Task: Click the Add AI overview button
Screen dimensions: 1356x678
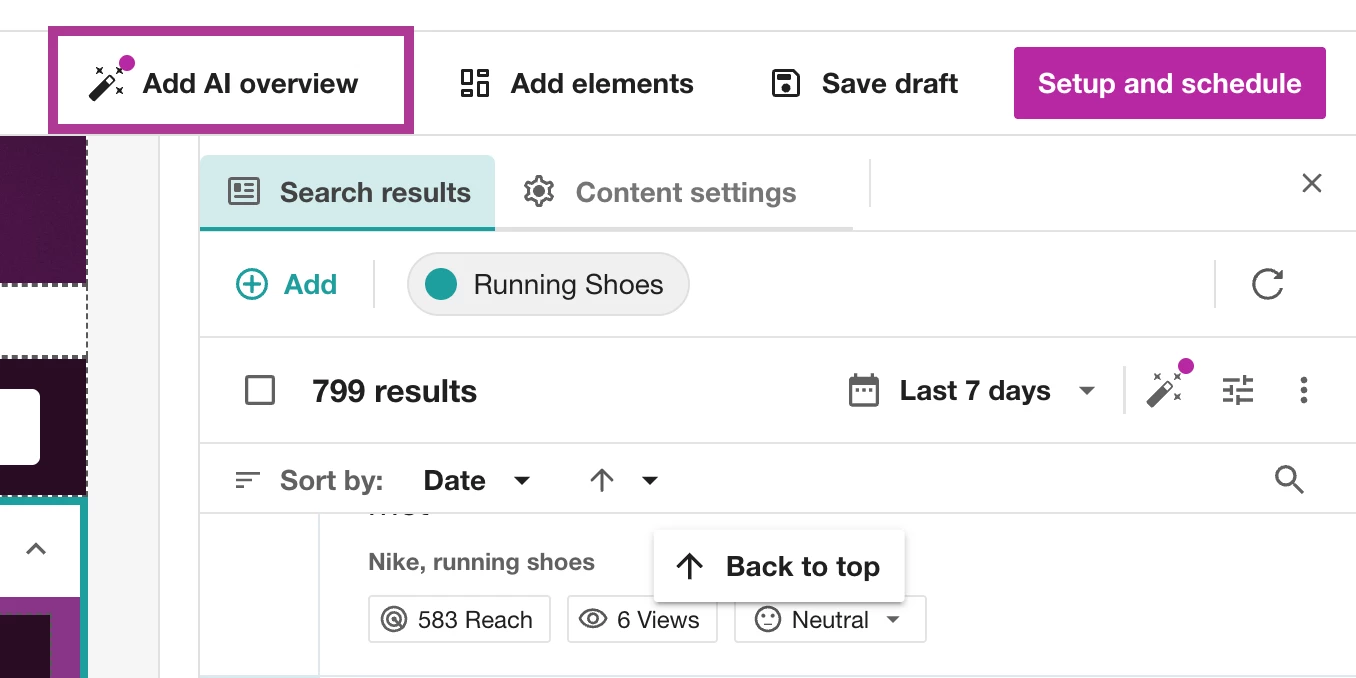Action: (x=230, y=83)
